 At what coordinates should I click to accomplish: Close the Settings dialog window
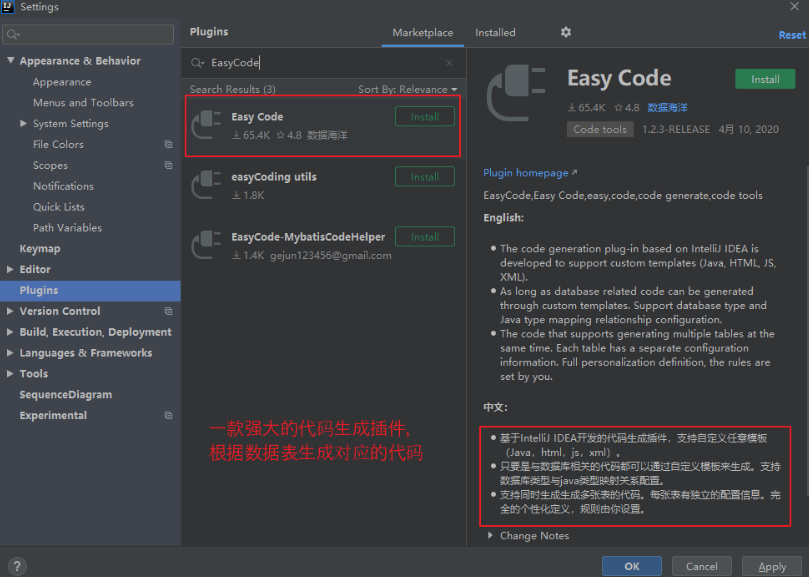[795, 6]
